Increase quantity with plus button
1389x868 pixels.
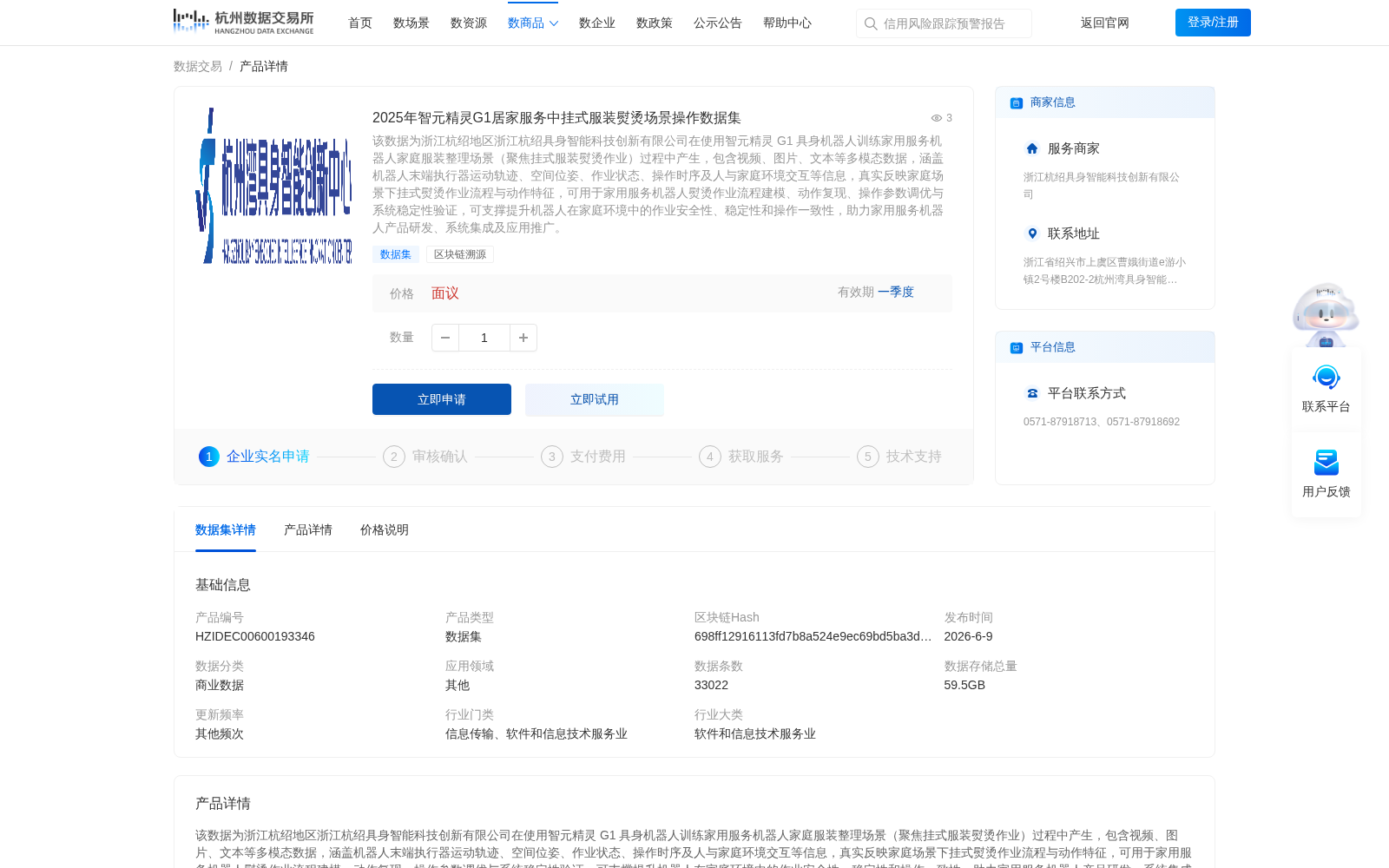(x=523, y=338)
